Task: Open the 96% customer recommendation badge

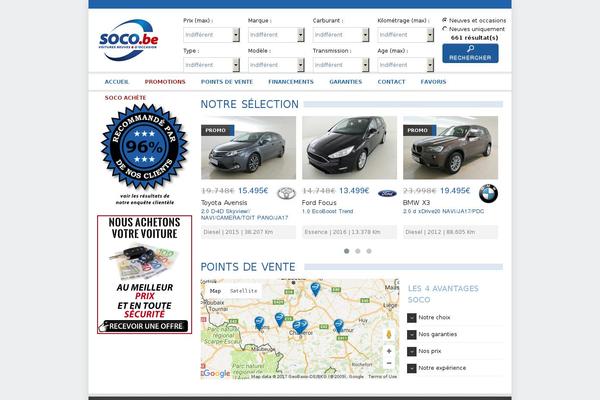Action: [x=145, y=146]
